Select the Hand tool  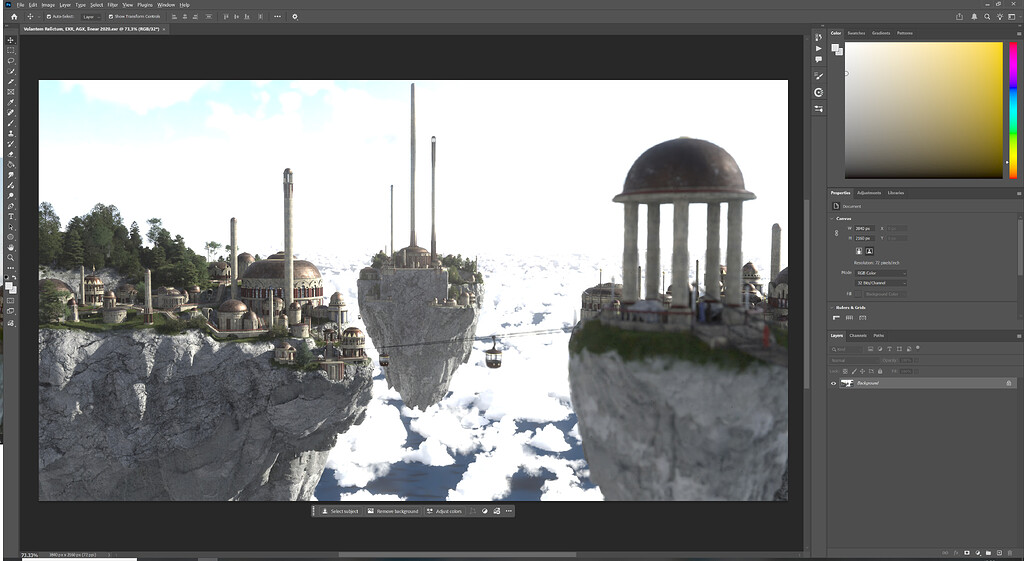10,247
